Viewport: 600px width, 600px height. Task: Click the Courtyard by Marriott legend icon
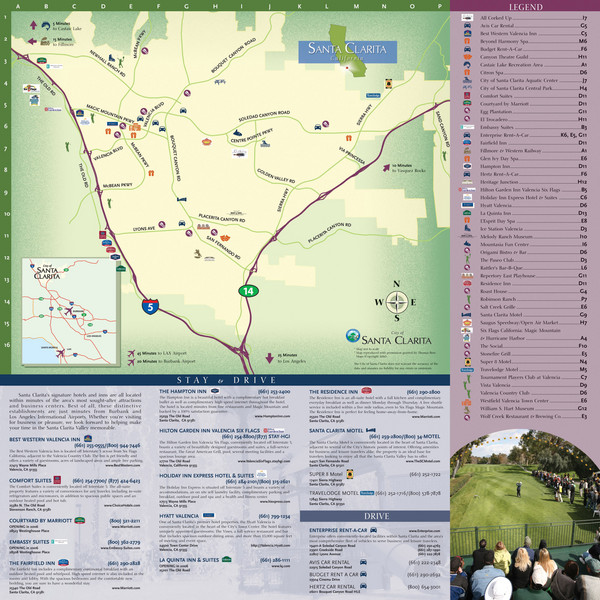pyautogui.click(x=467, y=103)
